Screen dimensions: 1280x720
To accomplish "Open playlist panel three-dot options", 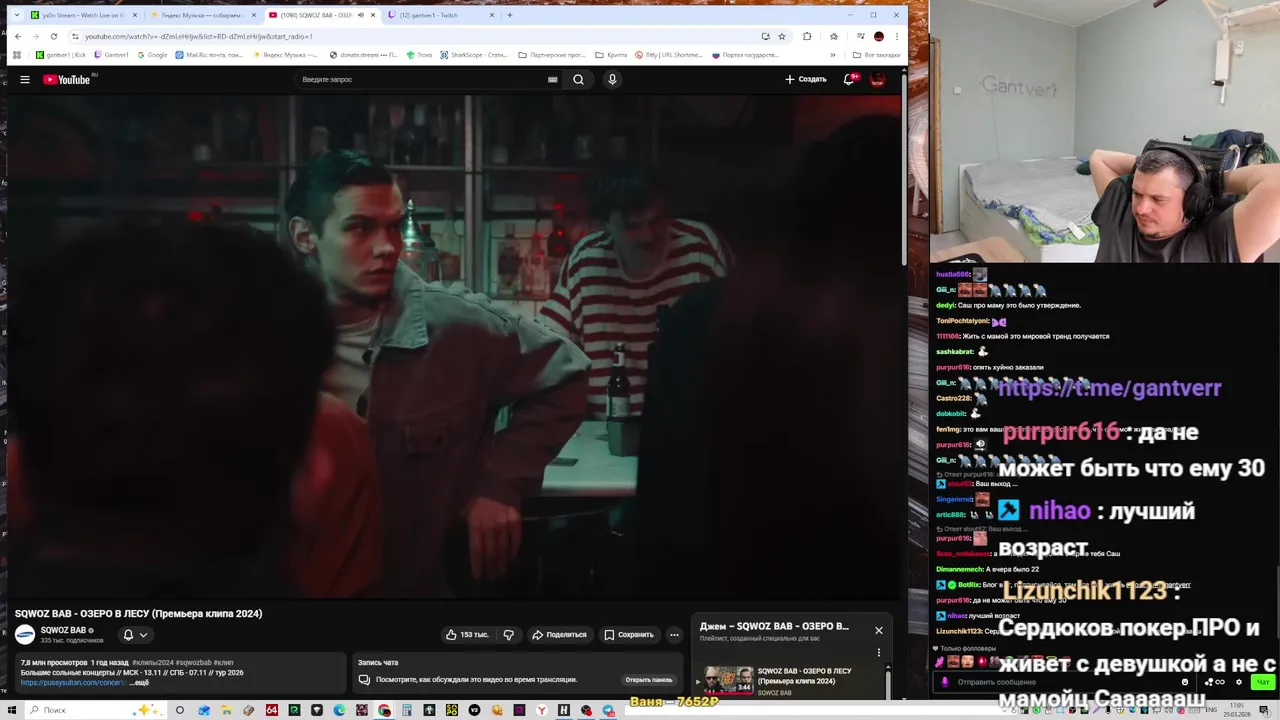I will [x=879, y=652].
